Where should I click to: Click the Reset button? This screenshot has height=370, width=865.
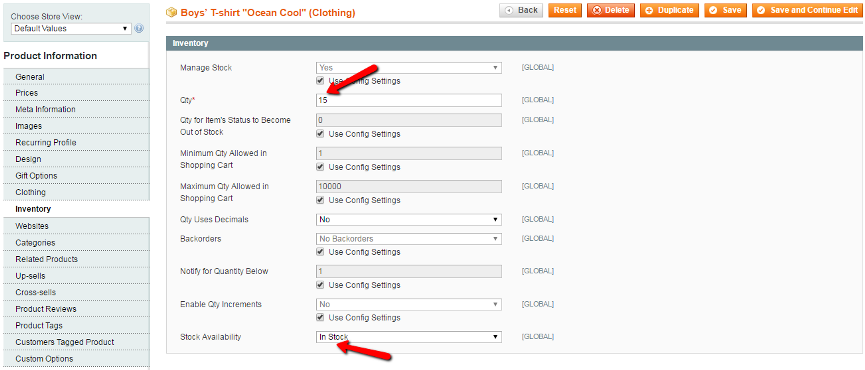565,10
